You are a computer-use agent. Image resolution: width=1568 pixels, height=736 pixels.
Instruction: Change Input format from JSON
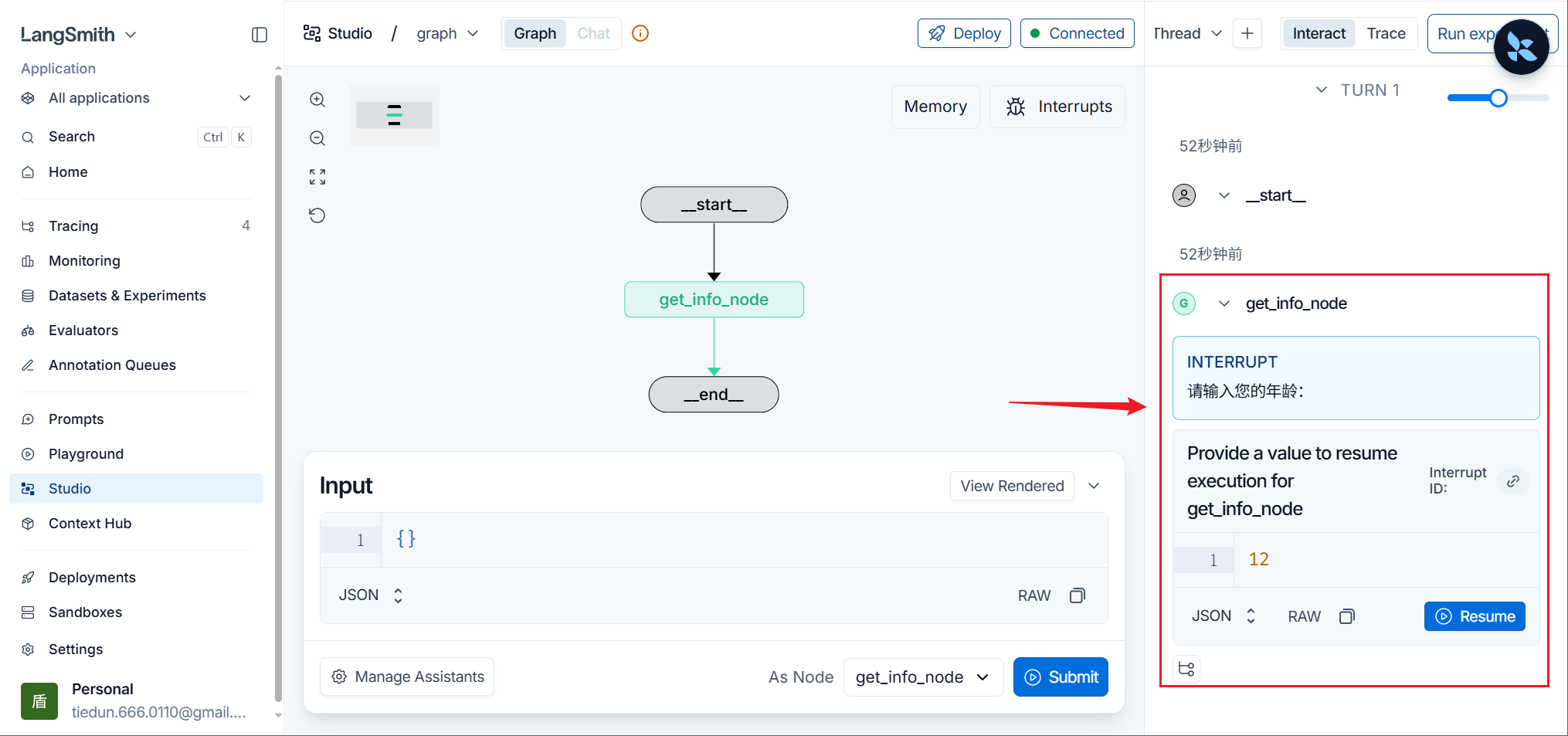(372, 595)
